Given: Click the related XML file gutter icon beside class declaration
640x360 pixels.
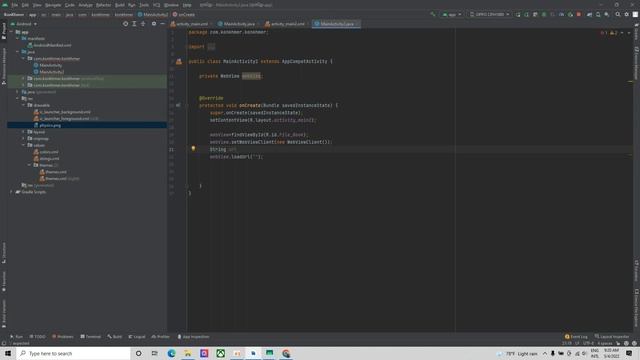Looking at the screenshot, I should tap(179, 62).
